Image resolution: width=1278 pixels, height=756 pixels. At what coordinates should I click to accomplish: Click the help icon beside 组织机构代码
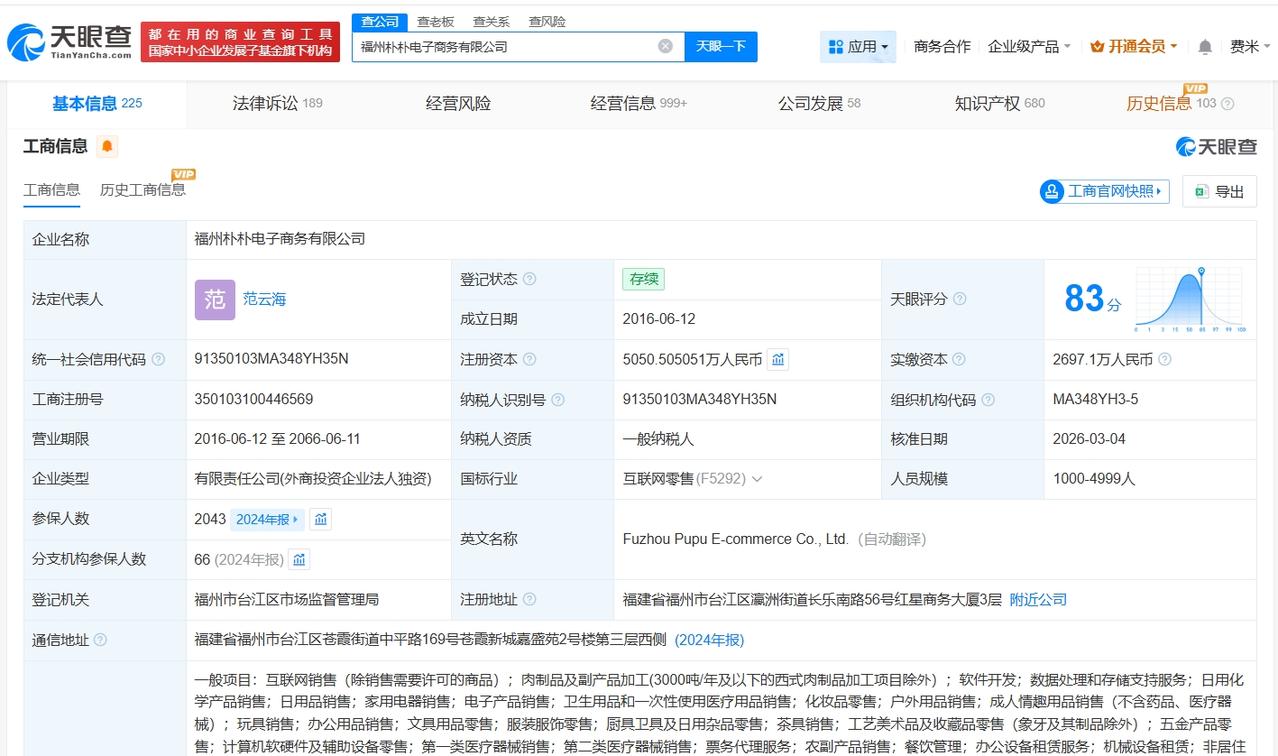coord(988,399)
